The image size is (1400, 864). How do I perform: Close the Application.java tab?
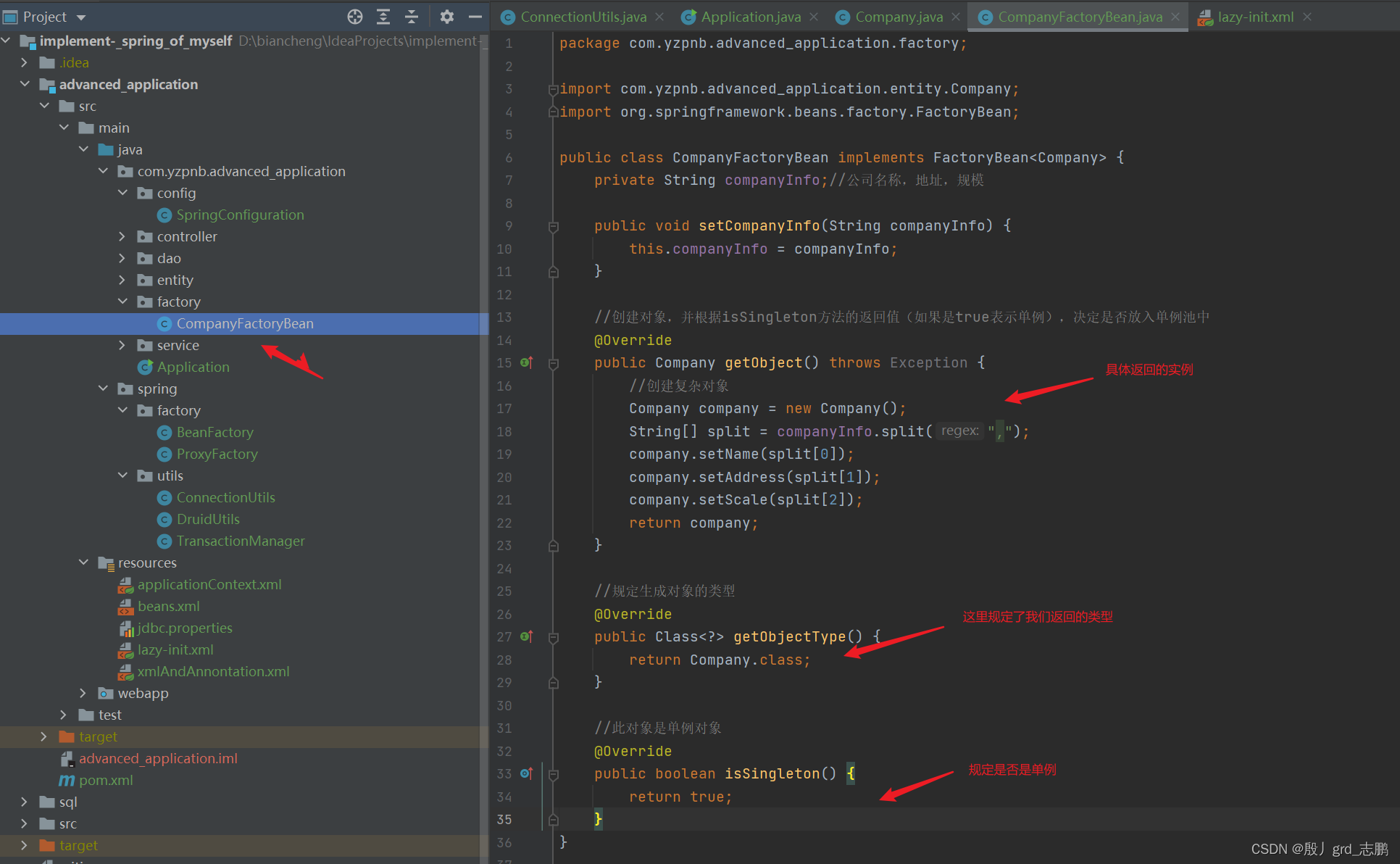click(814, 17)
